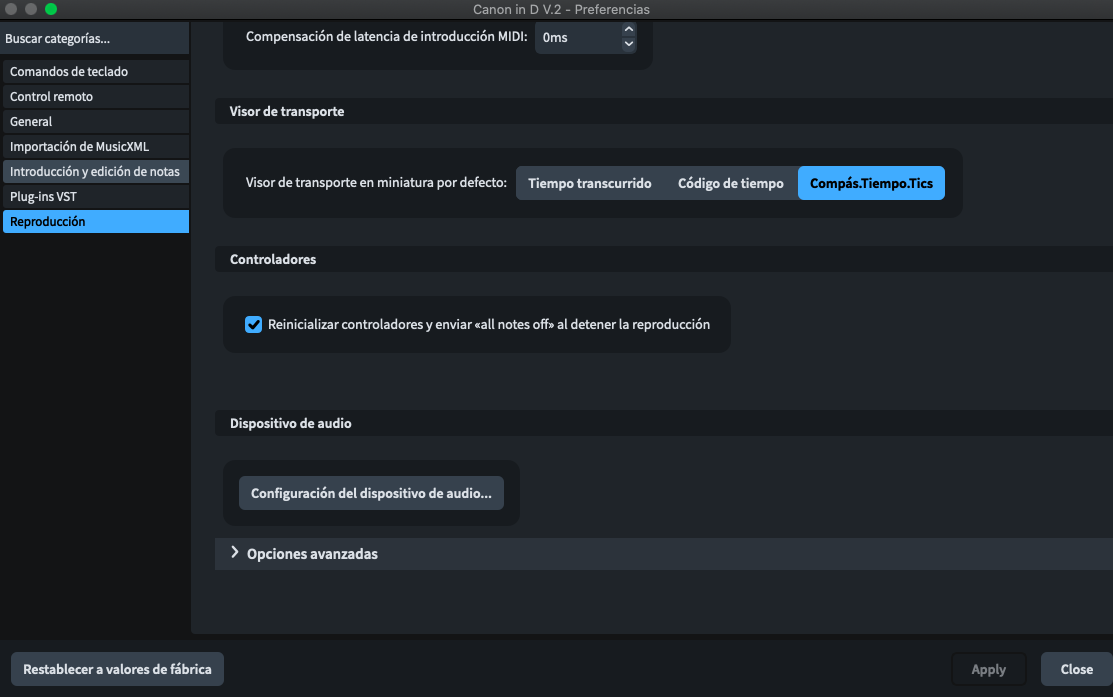Select Tiempo transcurrido transport display option
The width and height of the screenshot is (1113, 697).
click(589, 184)
